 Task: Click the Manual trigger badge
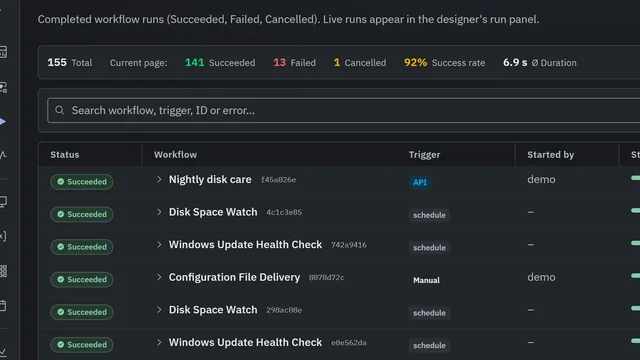click(427, 280)
